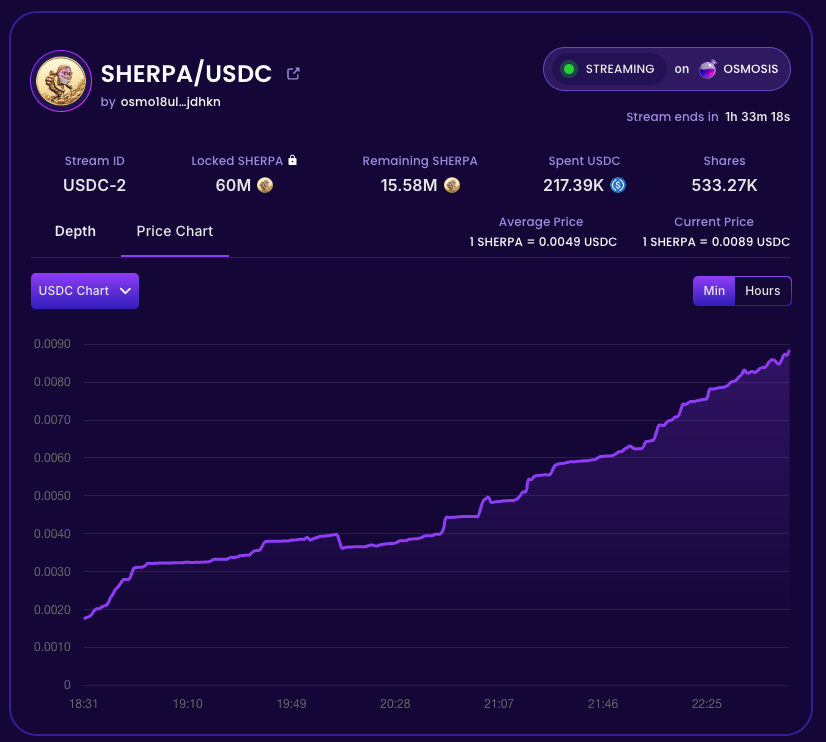Click the 22:25 time axis label
This screenshot has width=826, height=742.
coord(706,704)
